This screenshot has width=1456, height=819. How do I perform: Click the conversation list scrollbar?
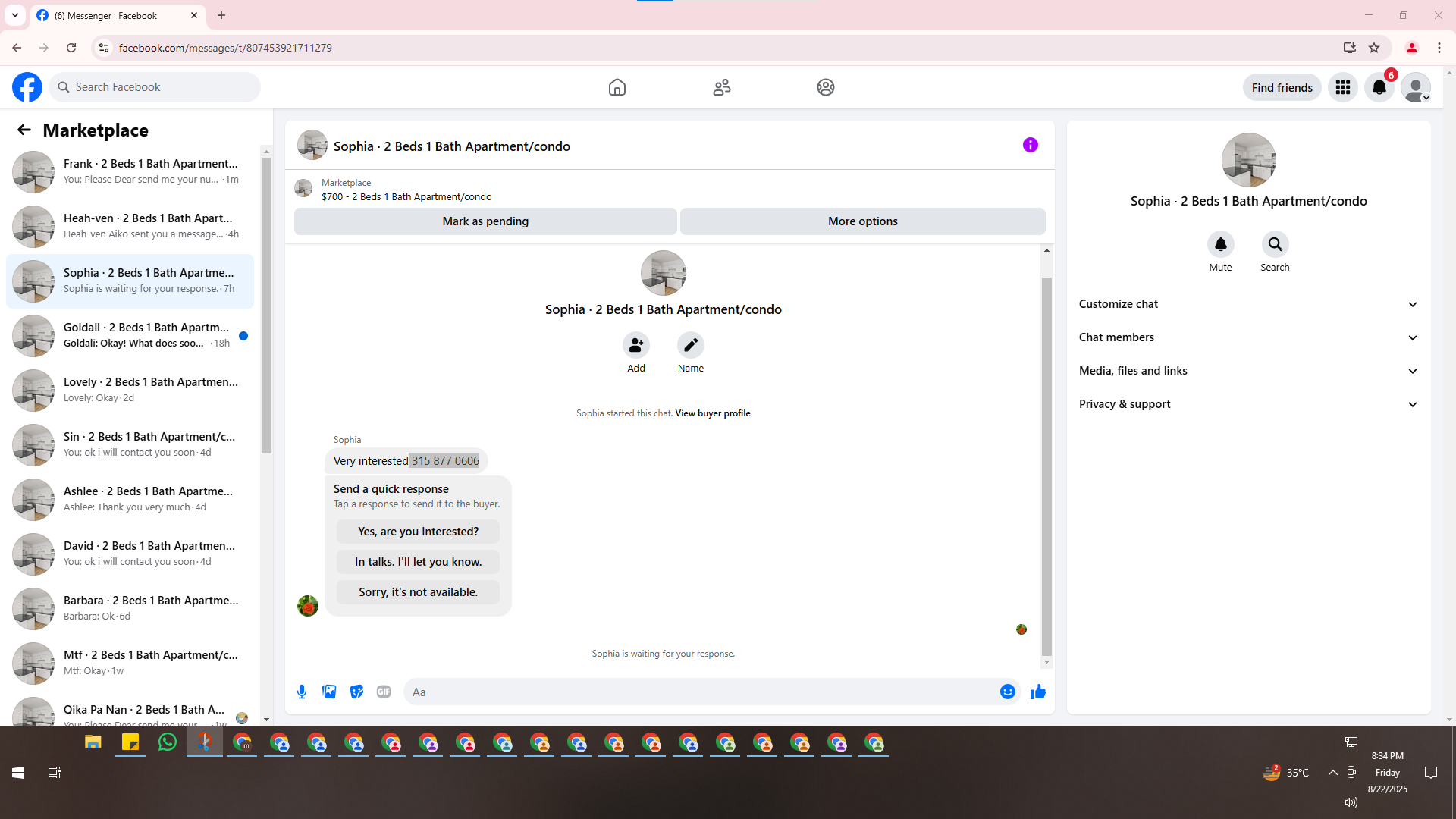click(x=266, y=303)
